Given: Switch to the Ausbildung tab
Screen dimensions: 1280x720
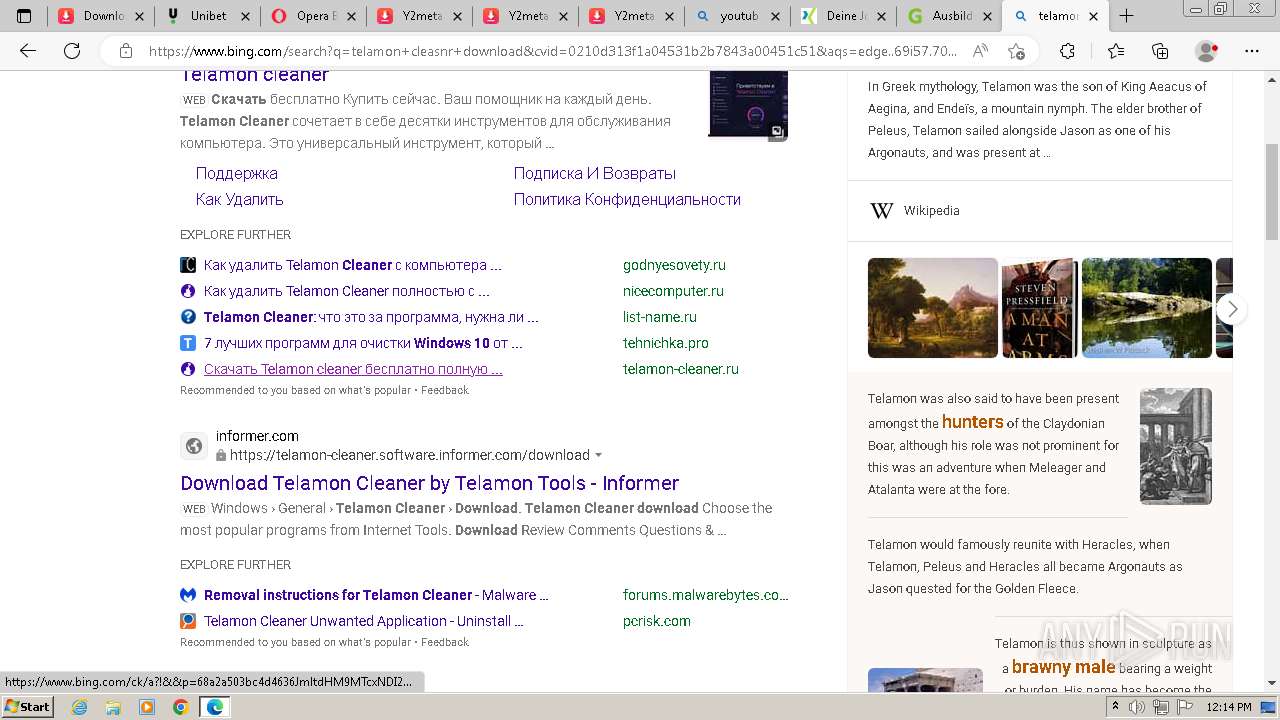Looking at the screenshot, I should click(x=949, y=16).
